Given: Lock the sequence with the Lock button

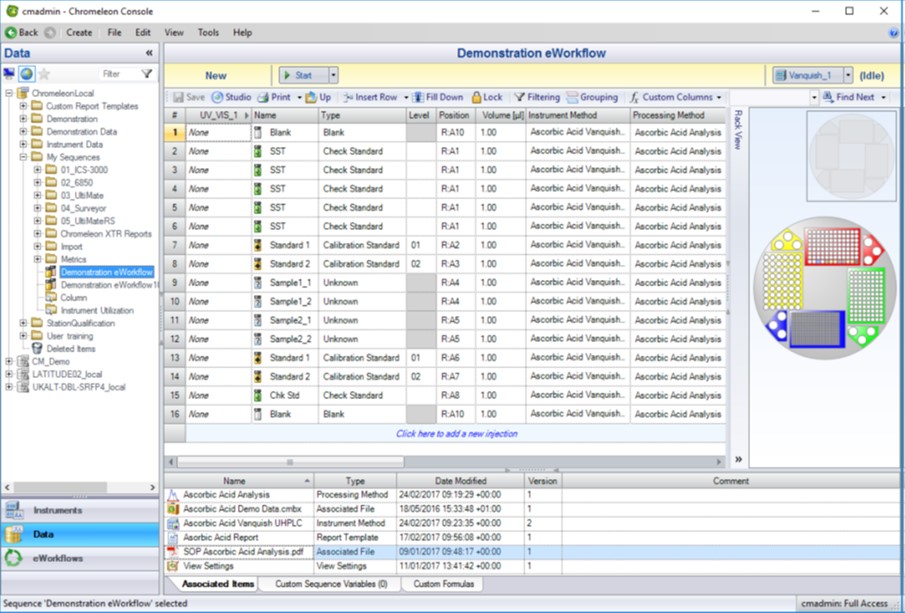Looking at the screenshot, I should pyautogui.click(x=487, y=97).
